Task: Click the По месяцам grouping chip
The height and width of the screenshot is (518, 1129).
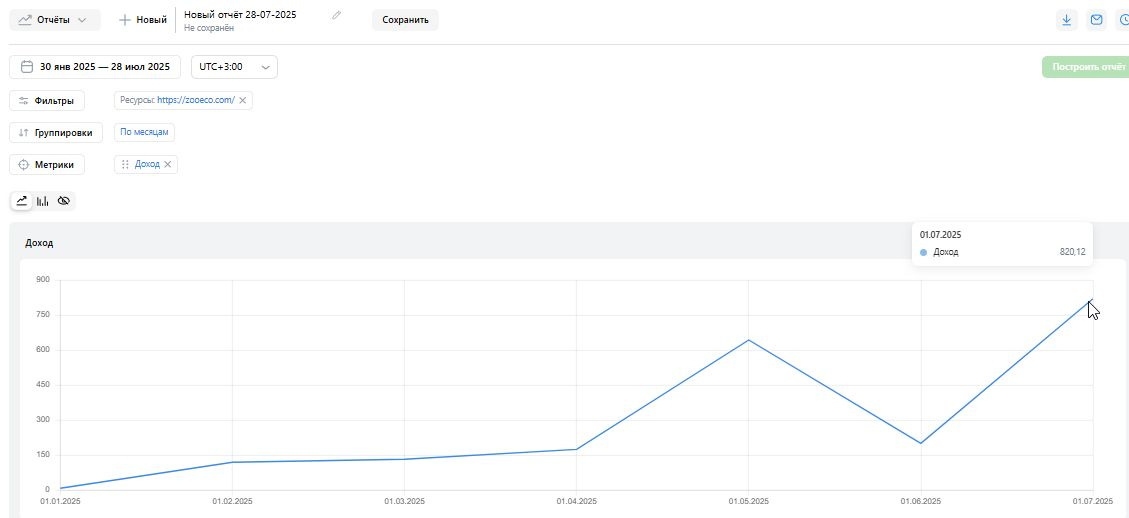Action: [144, 132]
